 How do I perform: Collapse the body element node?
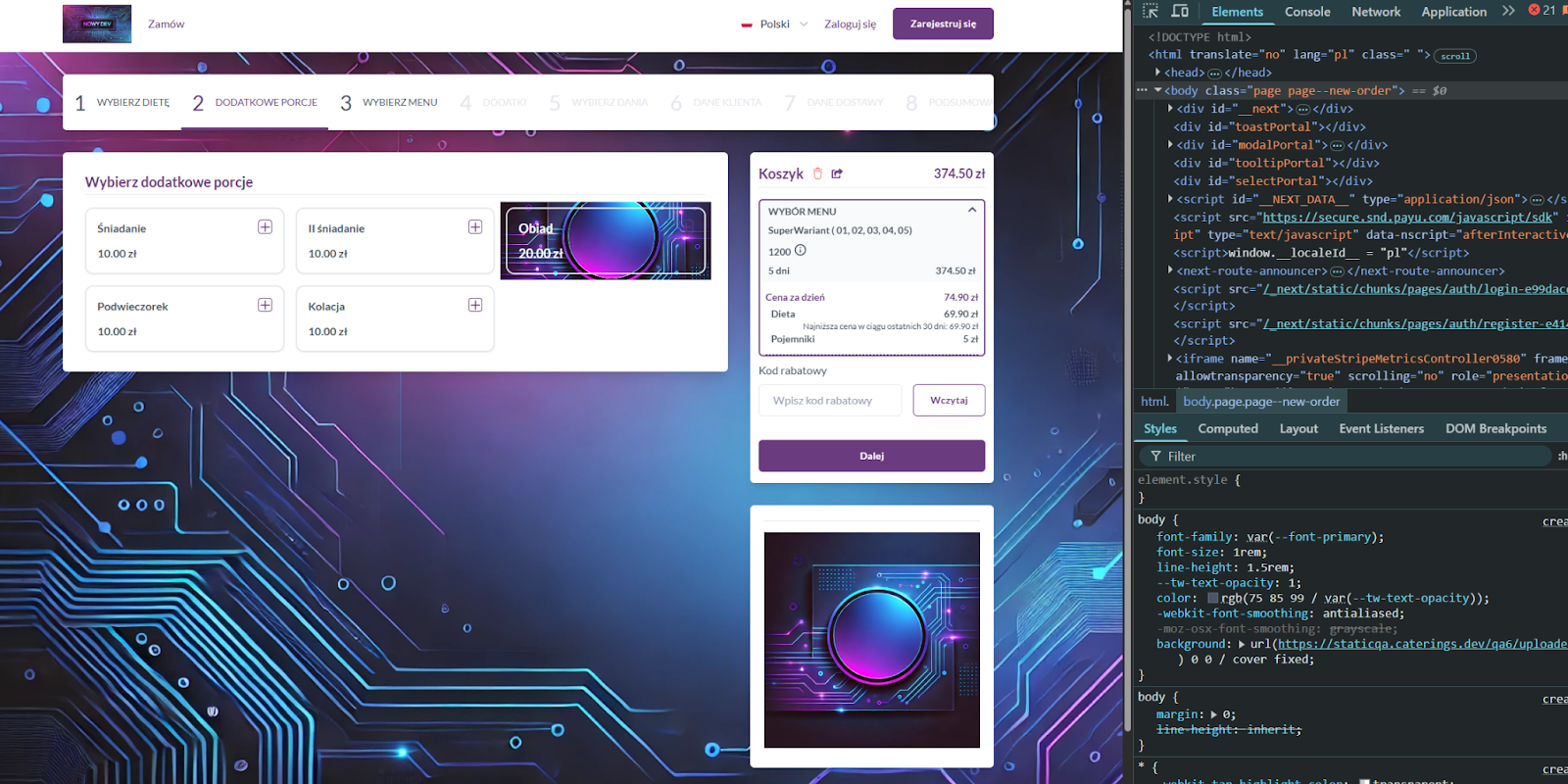coord(1158,90)
